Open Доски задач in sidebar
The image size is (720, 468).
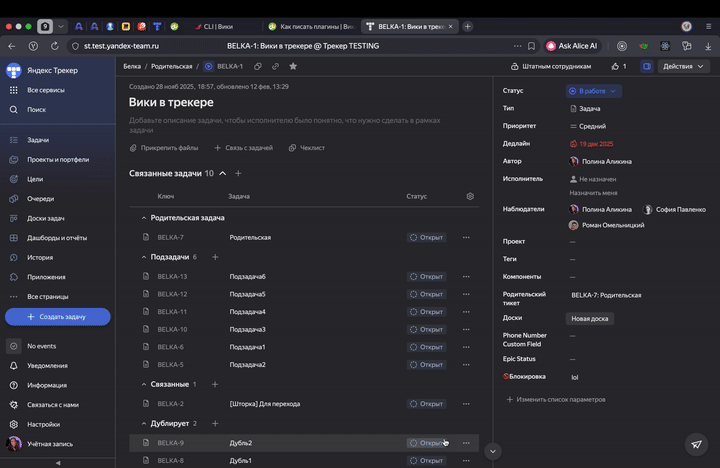[x=45, y=218]
